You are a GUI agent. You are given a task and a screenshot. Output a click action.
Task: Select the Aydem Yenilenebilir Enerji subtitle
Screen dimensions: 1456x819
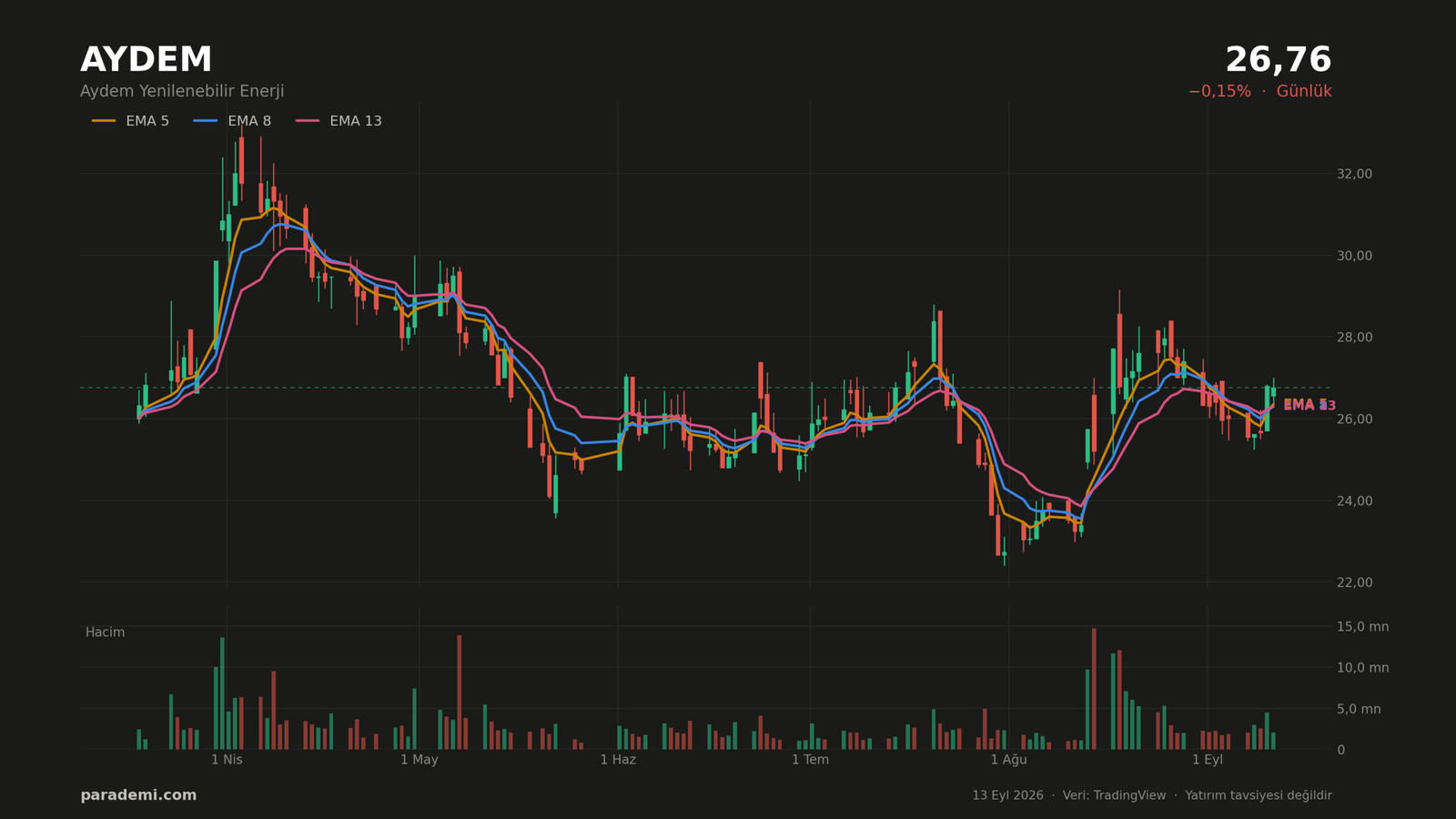point(182,91)
